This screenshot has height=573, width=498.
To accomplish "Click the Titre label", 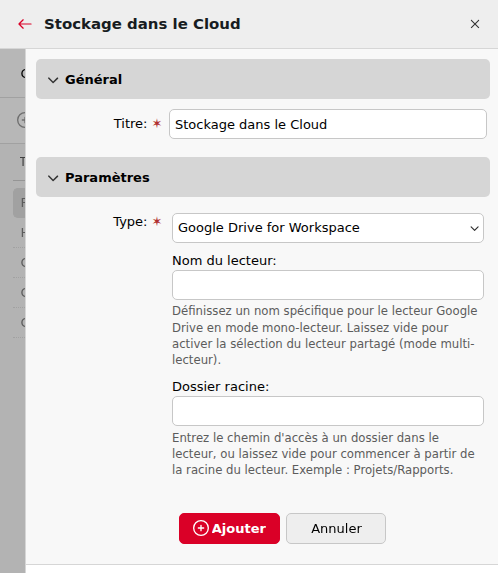I will (x=130, y=124).
